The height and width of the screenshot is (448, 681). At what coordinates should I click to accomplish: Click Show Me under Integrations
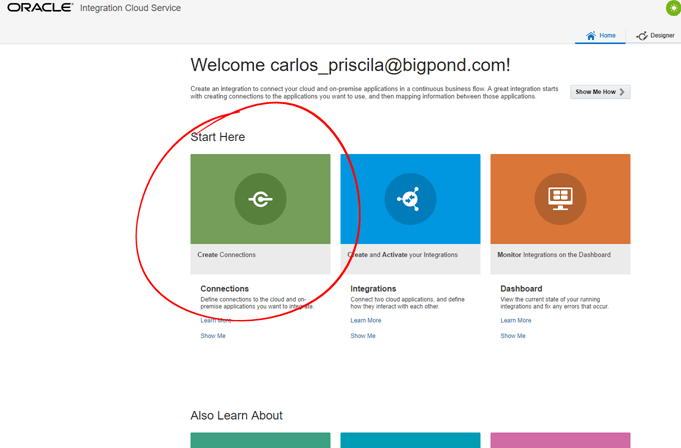[x=362, y=336]
